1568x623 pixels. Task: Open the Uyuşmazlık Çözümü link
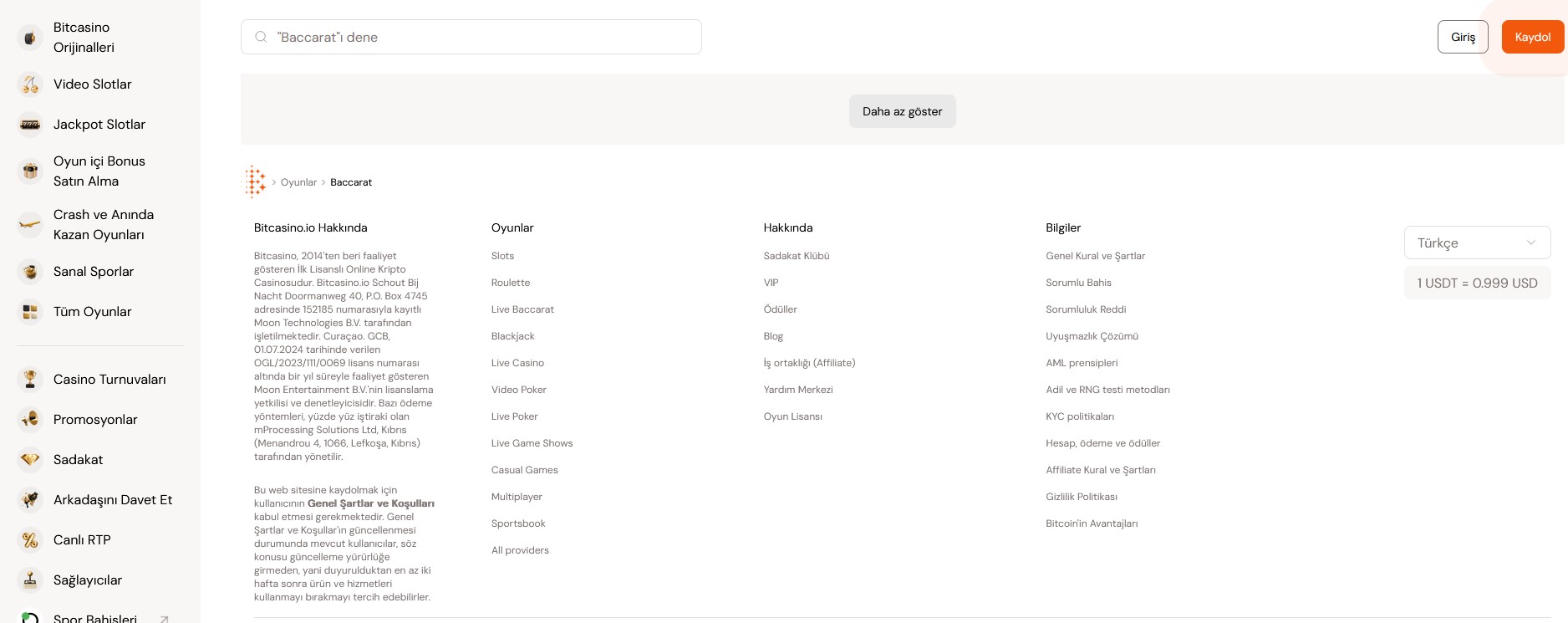click(1092, 336)
